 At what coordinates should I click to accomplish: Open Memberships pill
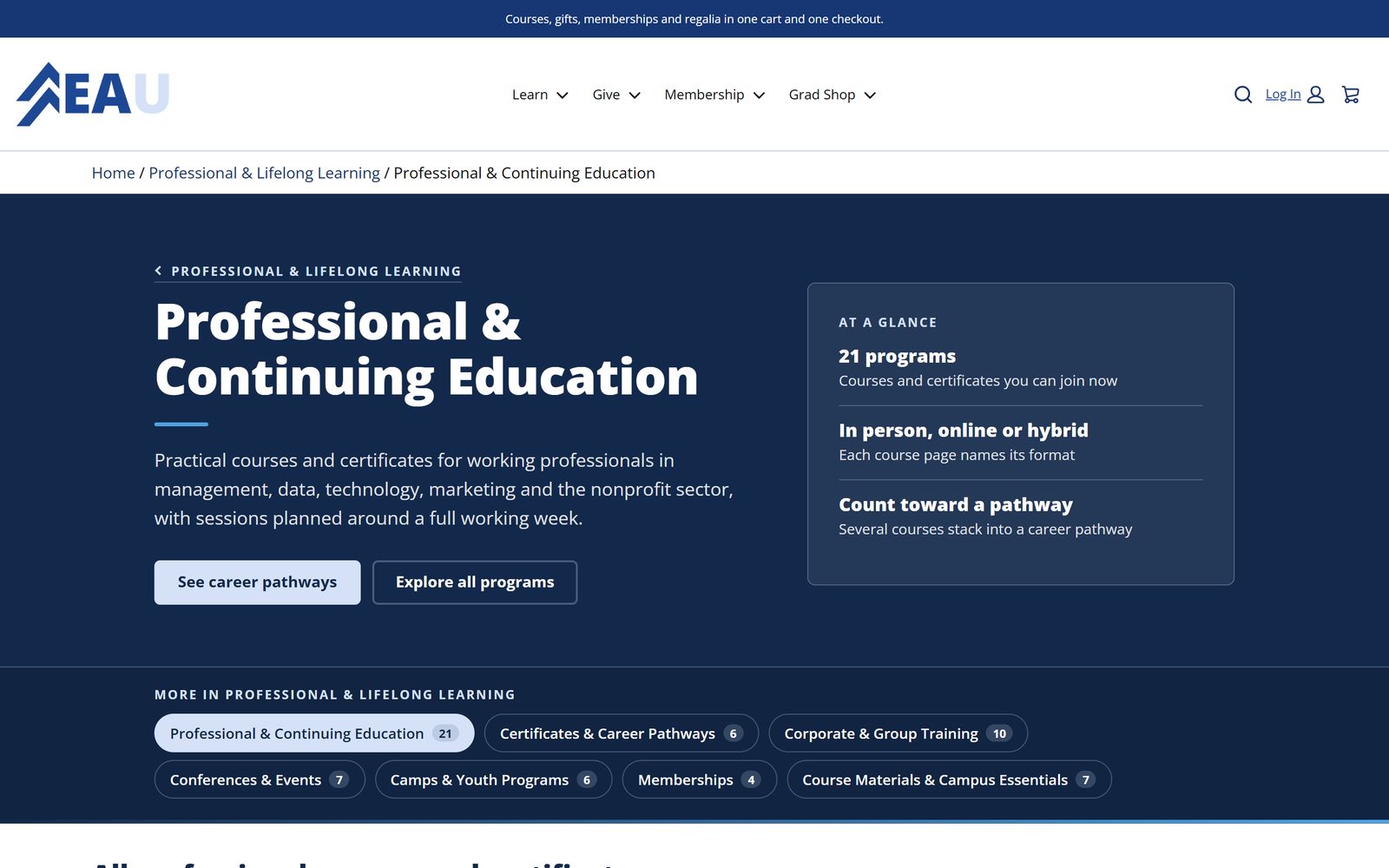click(700, 779)
